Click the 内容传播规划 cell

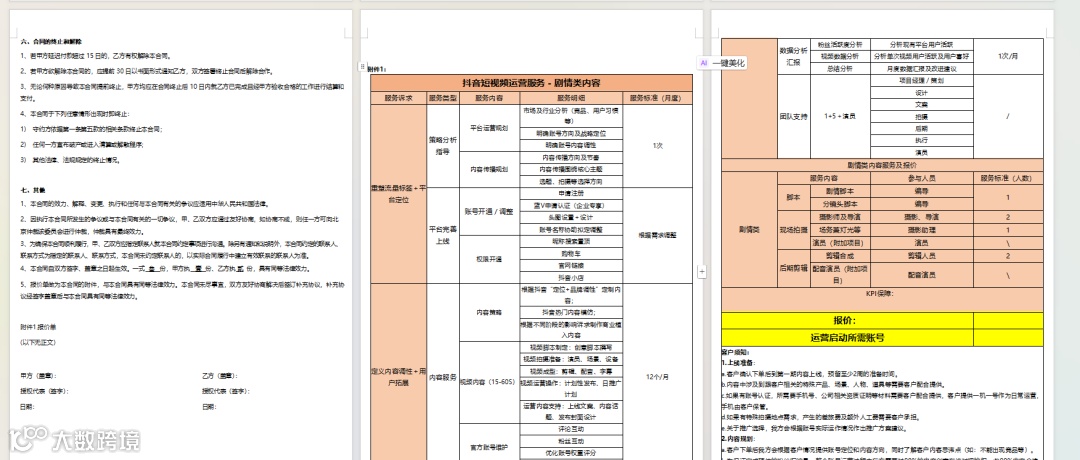click(x=488, y=169)
